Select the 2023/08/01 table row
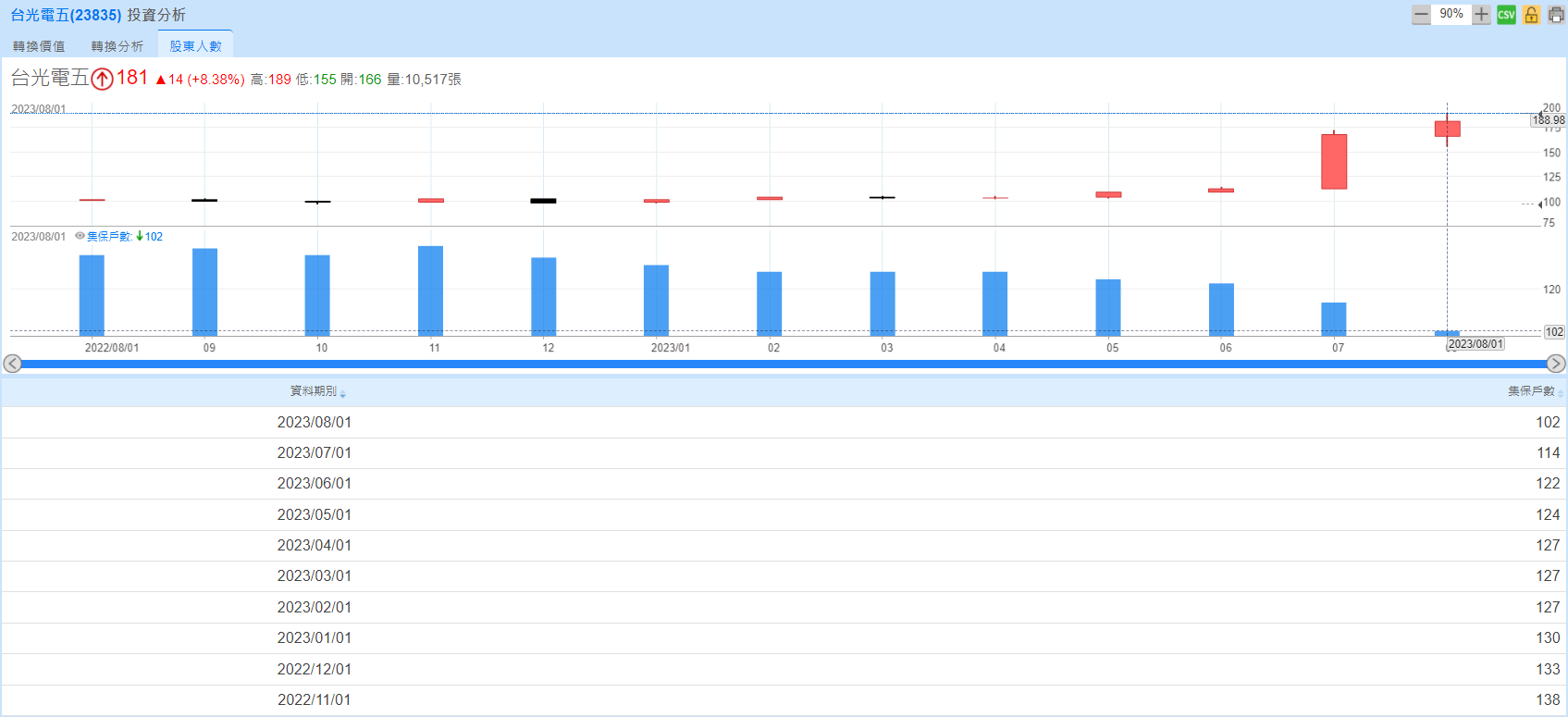Viewport: 1568px width, 717px height. (784, 422)
